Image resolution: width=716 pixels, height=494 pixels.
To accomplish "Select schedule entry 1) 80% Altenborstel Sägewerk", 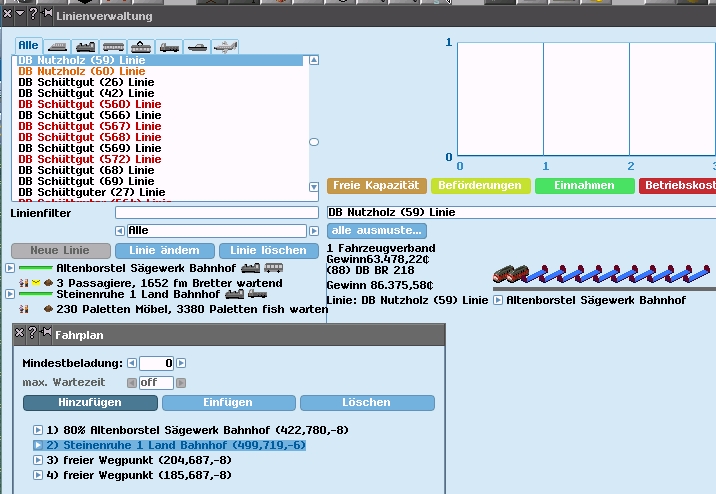I will pos(197,430).
